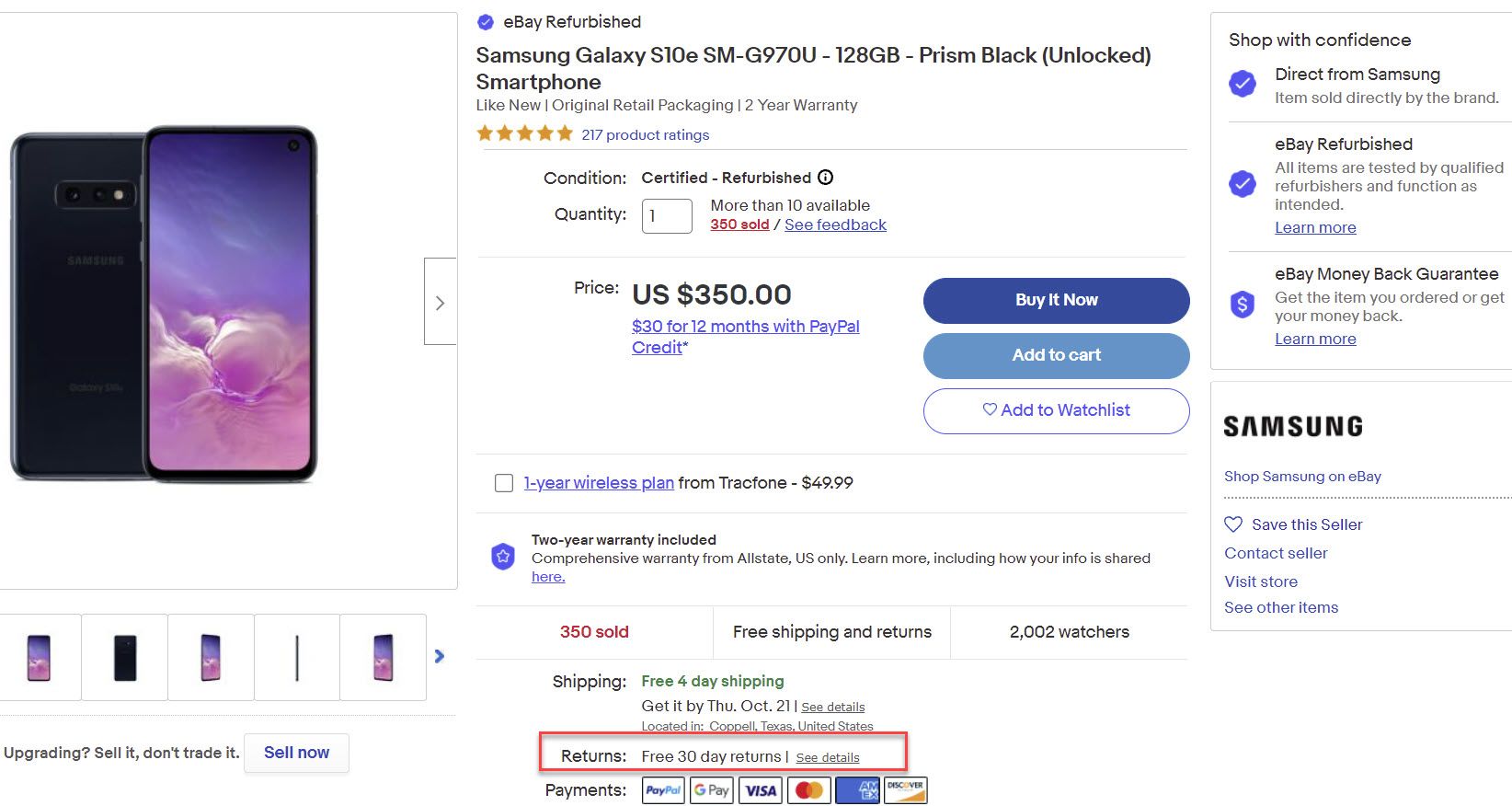Viewport: 1512px width, 806px height.
Task: Open See feedback link
Action: (x=835, y=225)
